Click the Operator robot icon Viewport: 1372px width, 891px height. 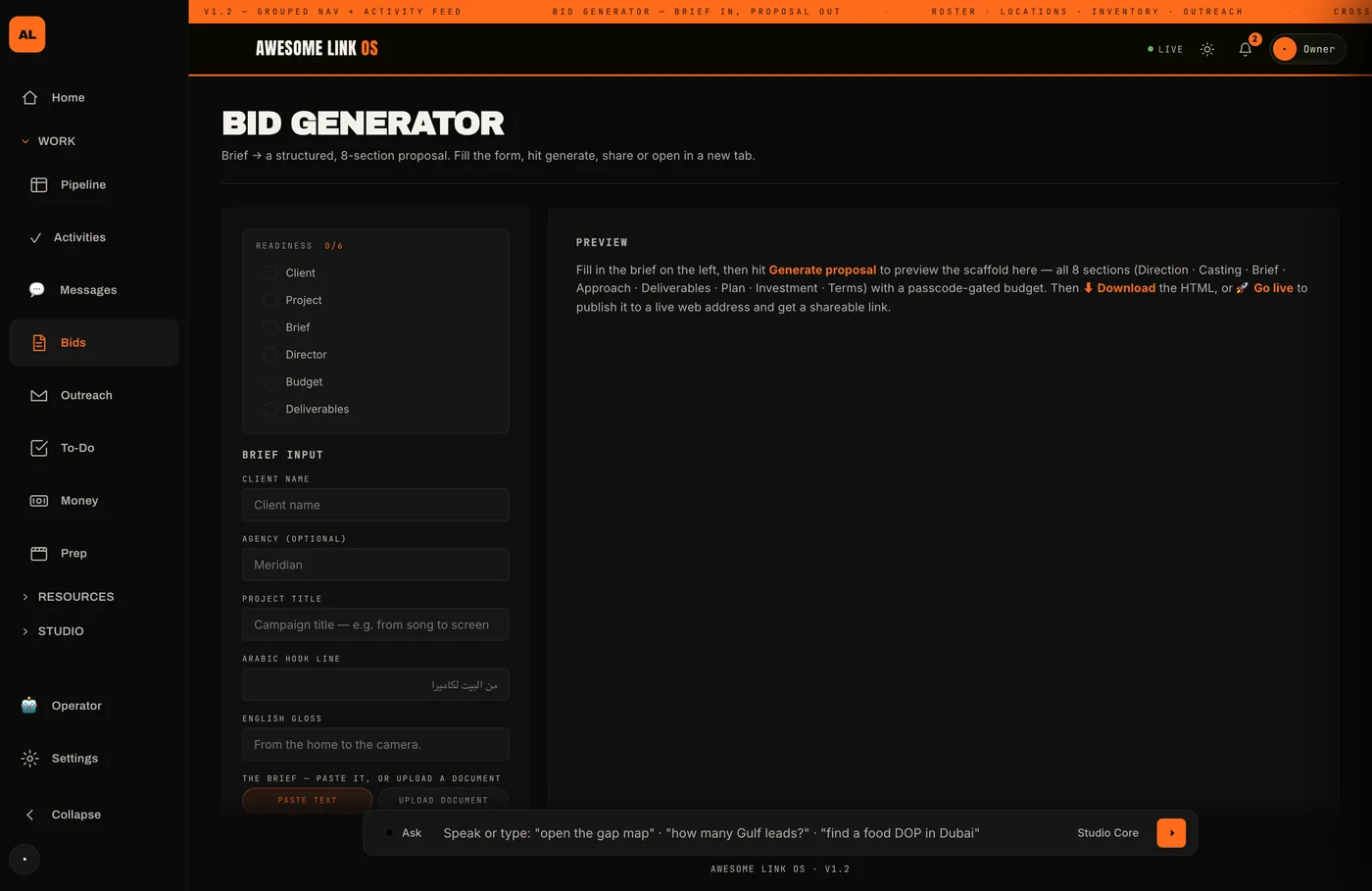point(29,706)
